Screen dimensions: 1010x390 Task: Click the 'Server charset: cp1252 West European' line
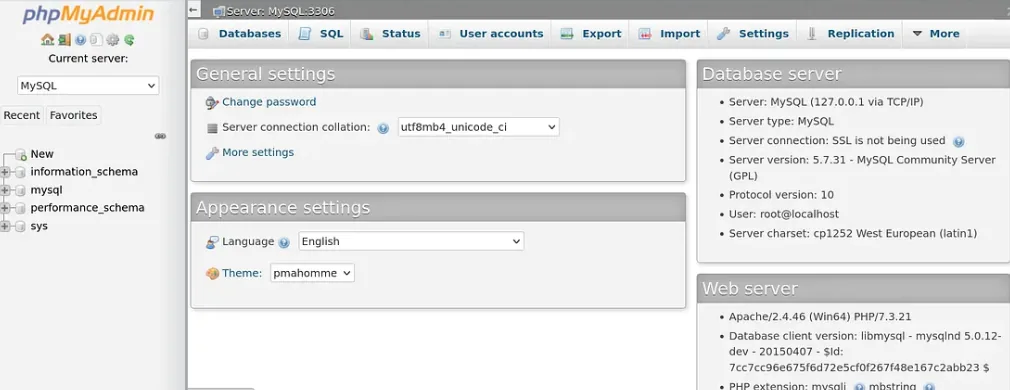pyautogui.click(x=853, y=233)
